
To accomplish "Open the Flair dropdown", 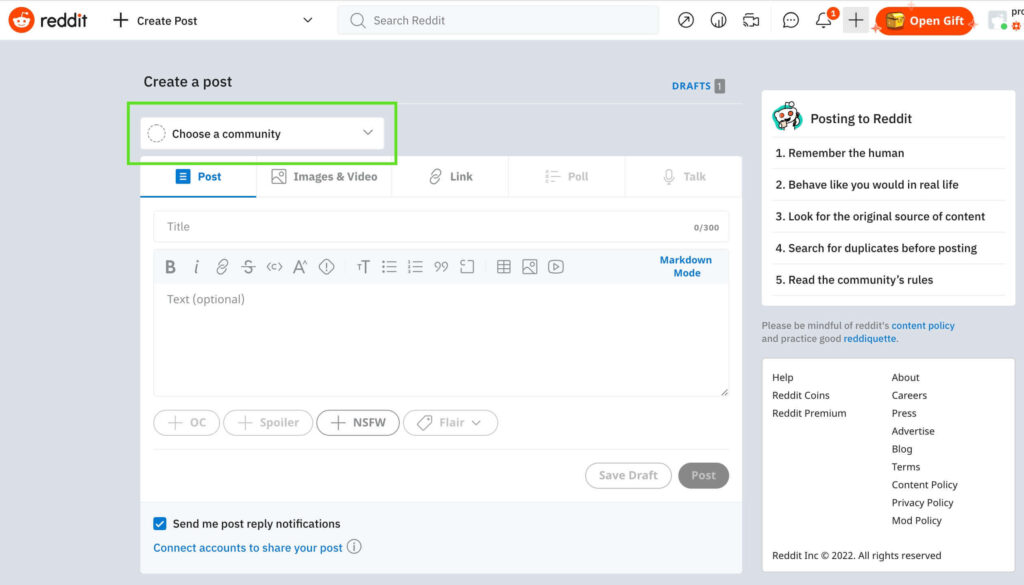I will [451, 422].
